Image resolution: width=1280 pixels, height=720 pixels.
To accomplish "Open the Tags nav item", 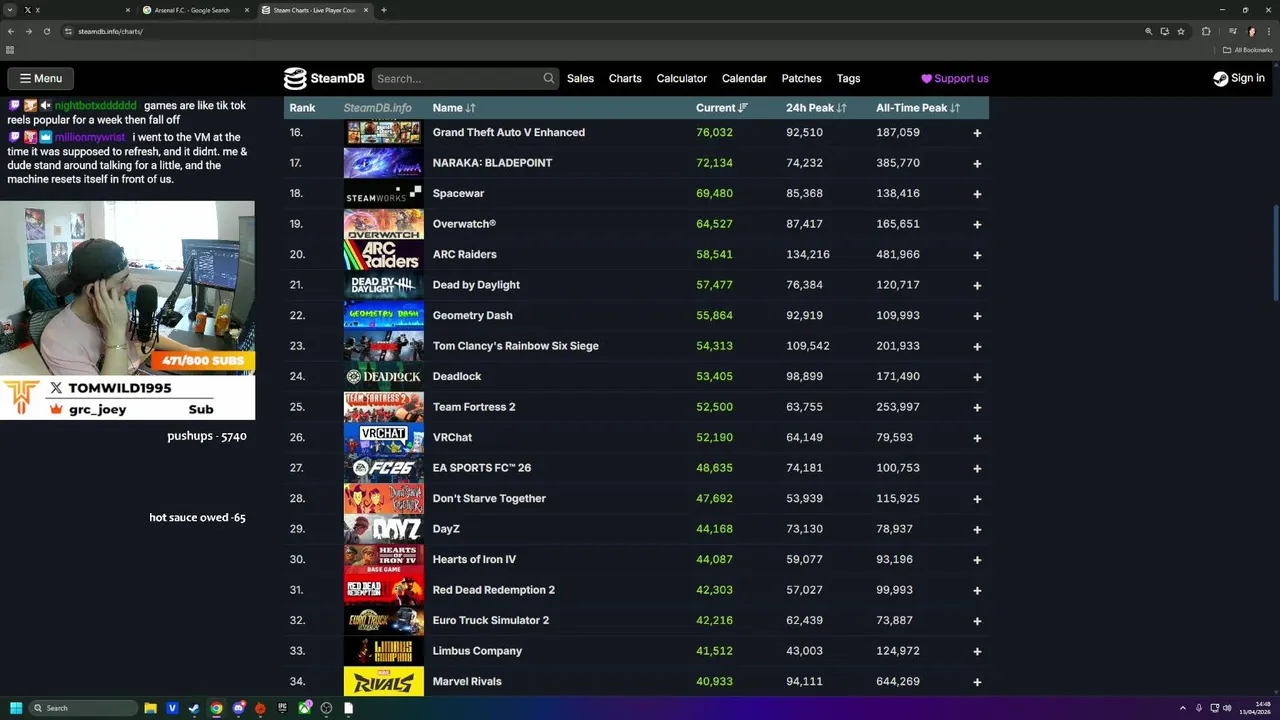I will click(848, 78).
